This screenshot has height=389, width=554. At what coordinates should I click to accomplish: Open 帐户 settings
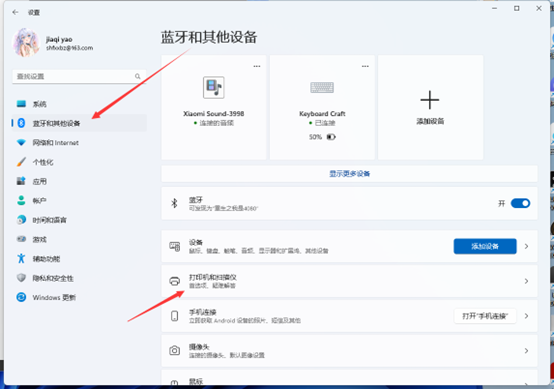[x=79, y=201]
